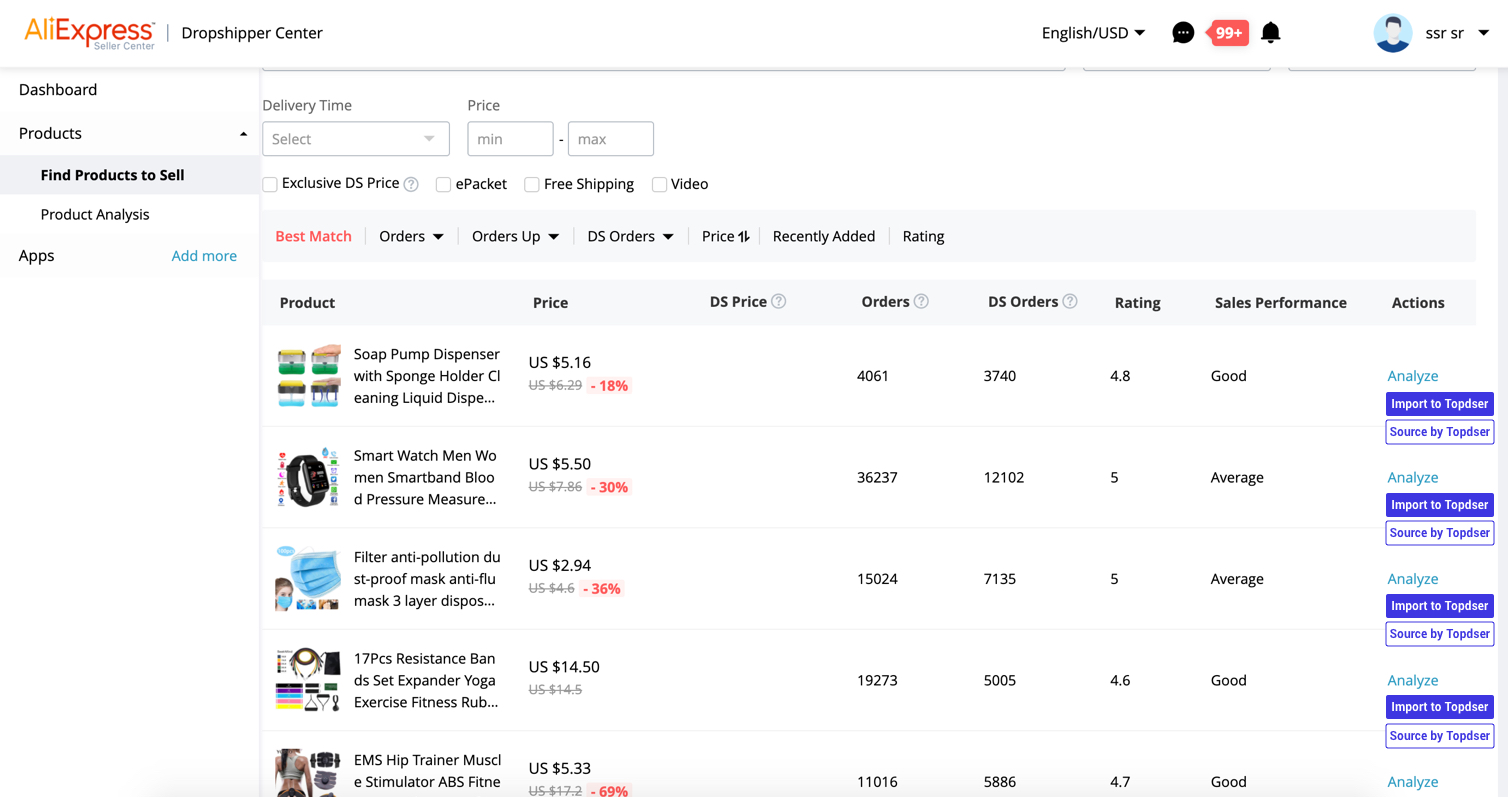Open the Orders Up sort dropdown
This screenshot has height=797, width=1508.
pyautogui.click(x=515, y=236)
